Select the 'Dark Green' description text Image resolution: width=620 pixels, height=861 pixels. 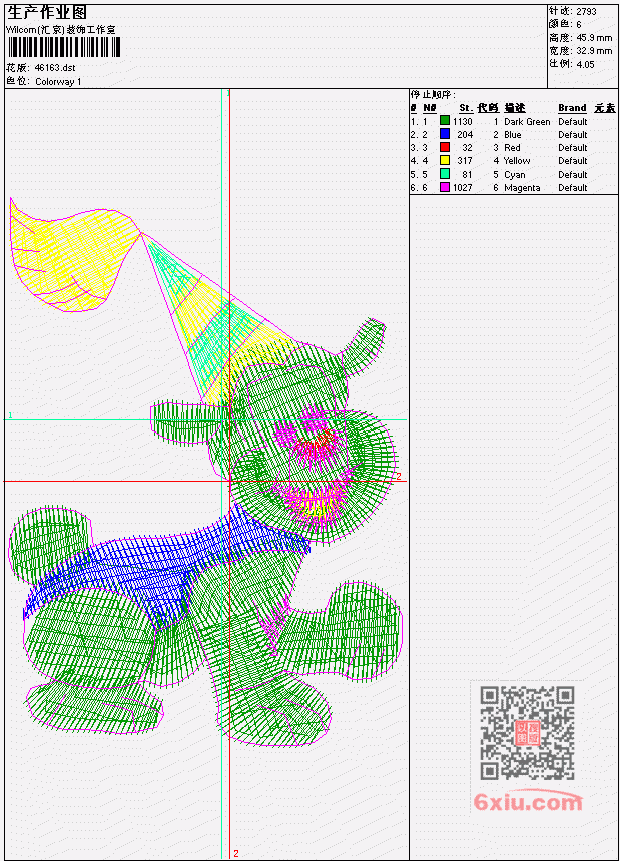click(x=527, y=122)
